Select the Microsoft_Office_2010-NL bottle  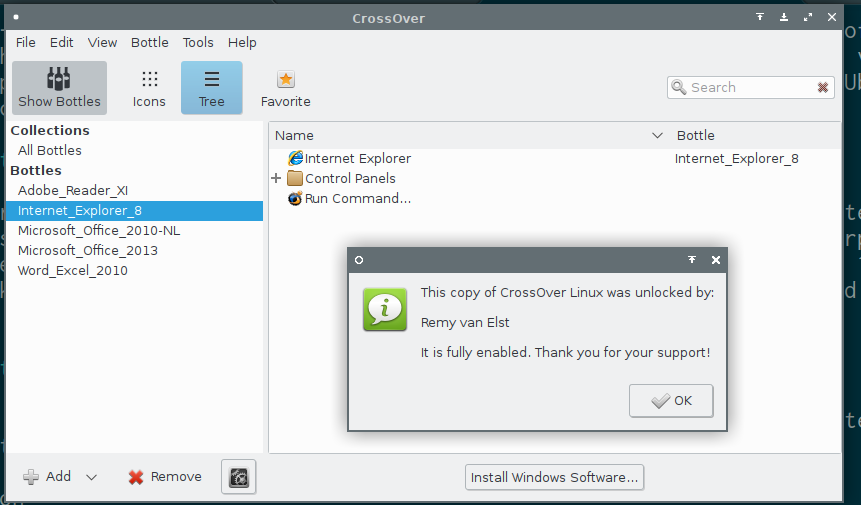99,231
